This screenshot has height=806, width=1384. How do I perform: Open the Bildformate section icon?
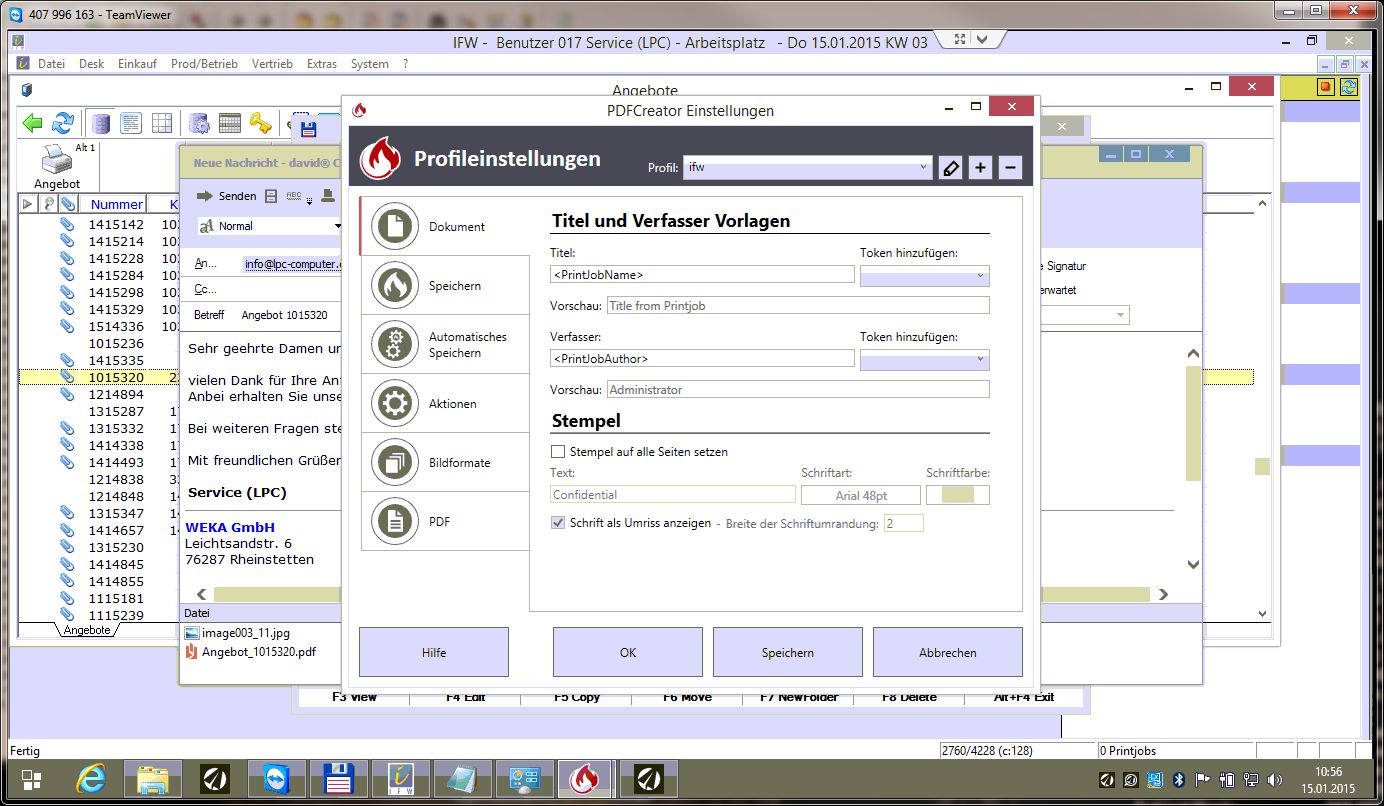point(395,463)
